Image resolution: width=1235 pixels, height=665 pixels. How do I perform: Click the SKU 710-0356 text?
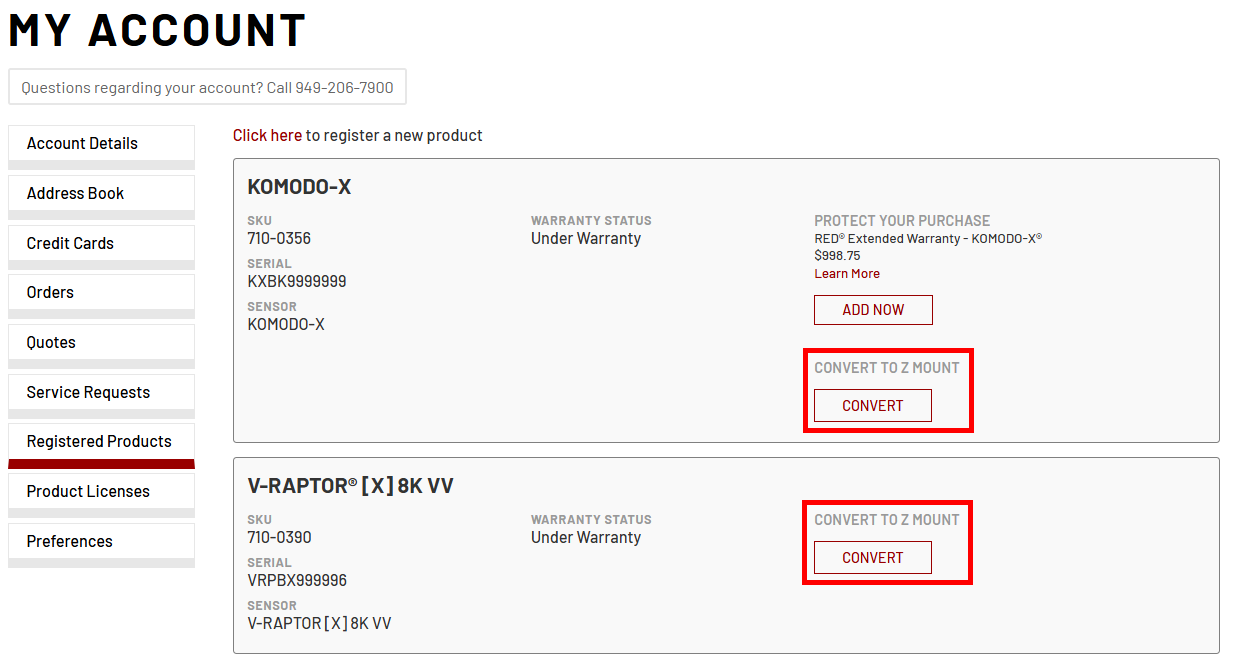point(279,238)
